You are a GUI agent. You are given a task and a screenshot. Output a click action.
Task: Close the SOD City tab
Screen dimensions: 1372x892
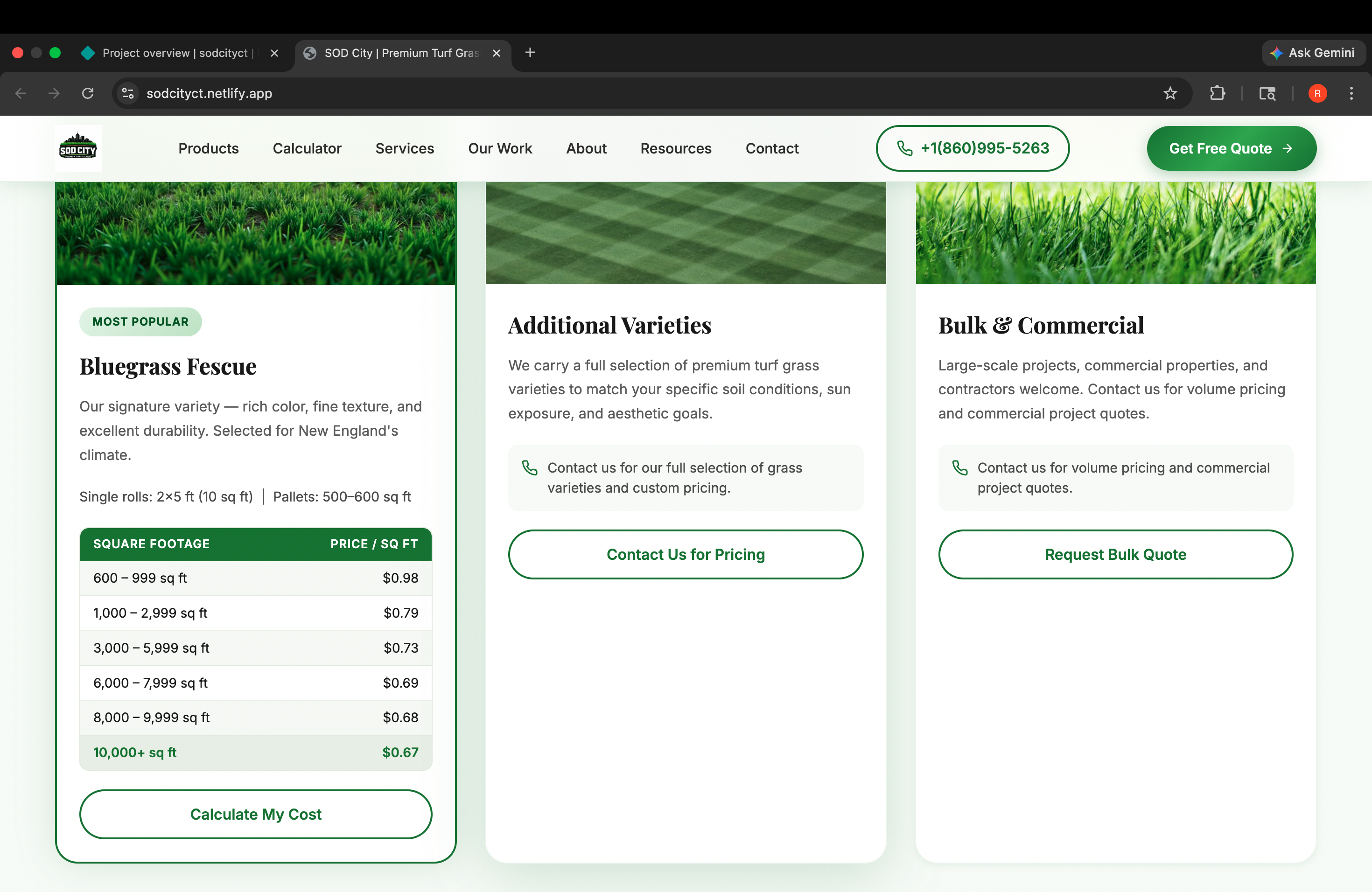click(x=497, y=53)
